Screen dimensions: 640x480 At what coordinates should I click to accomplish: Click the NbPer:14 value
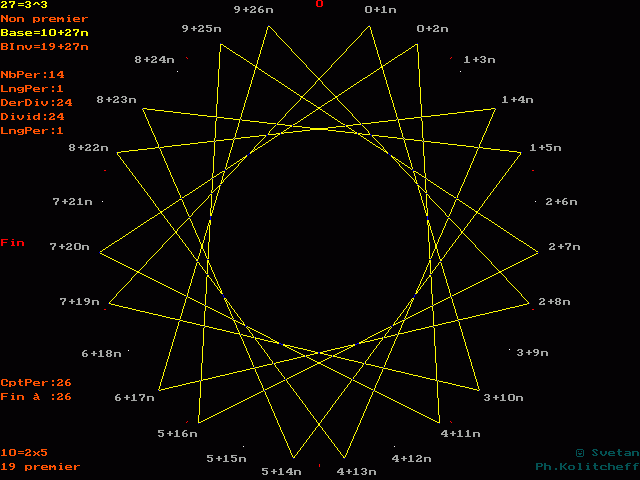tap(32, 75)
